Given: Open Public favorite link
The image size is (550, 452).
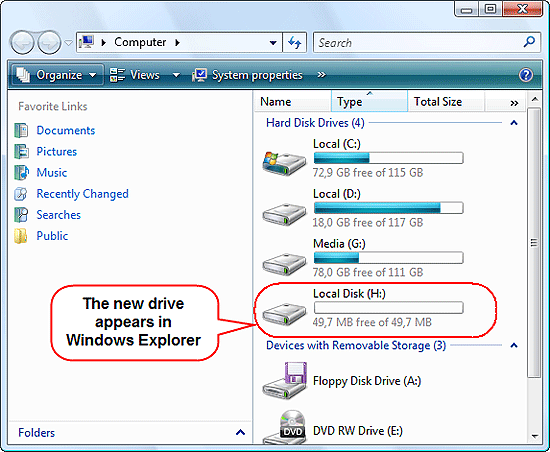Looking at the screenshot, I should 52,236.
